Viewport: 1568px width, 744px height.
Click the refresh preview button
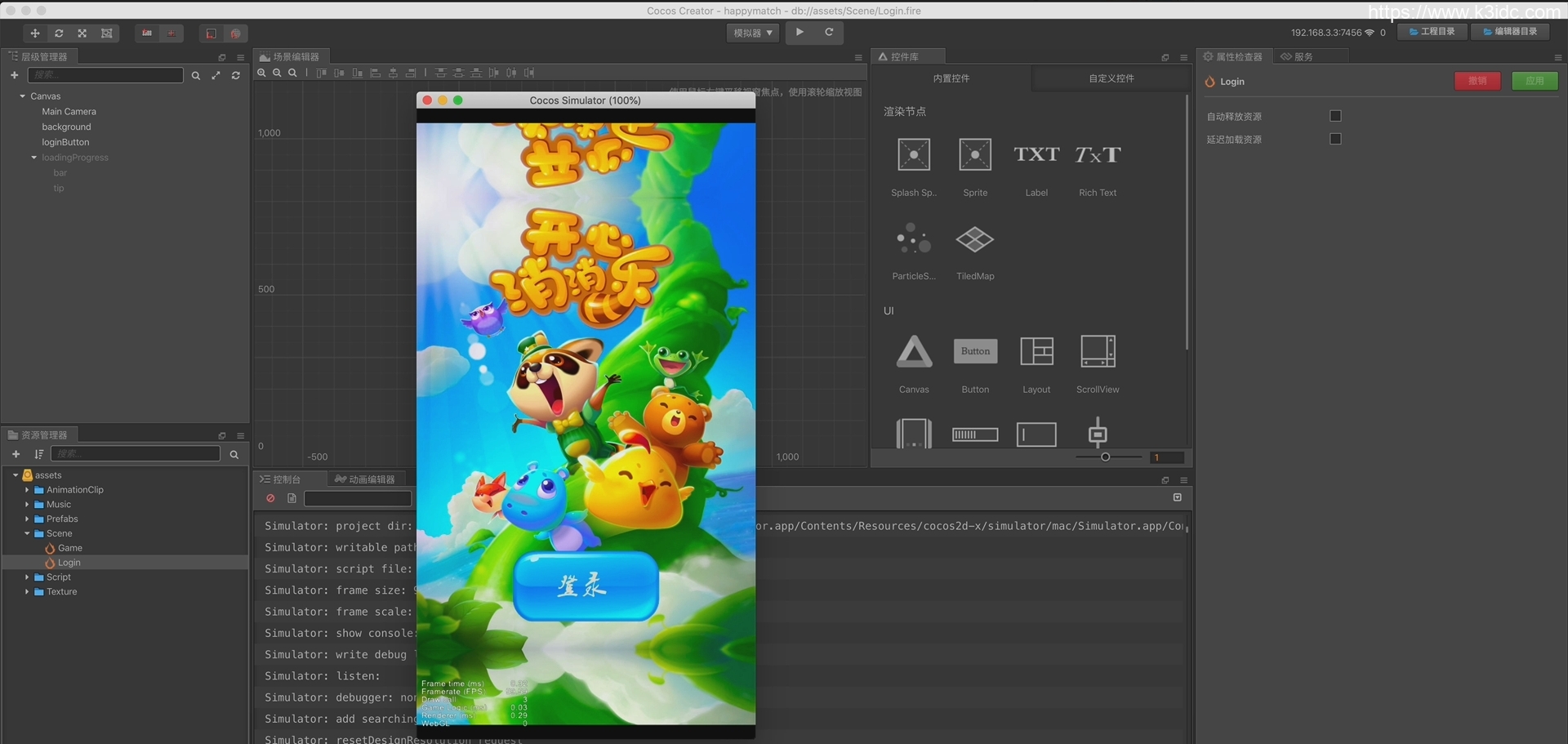point(829,33)
